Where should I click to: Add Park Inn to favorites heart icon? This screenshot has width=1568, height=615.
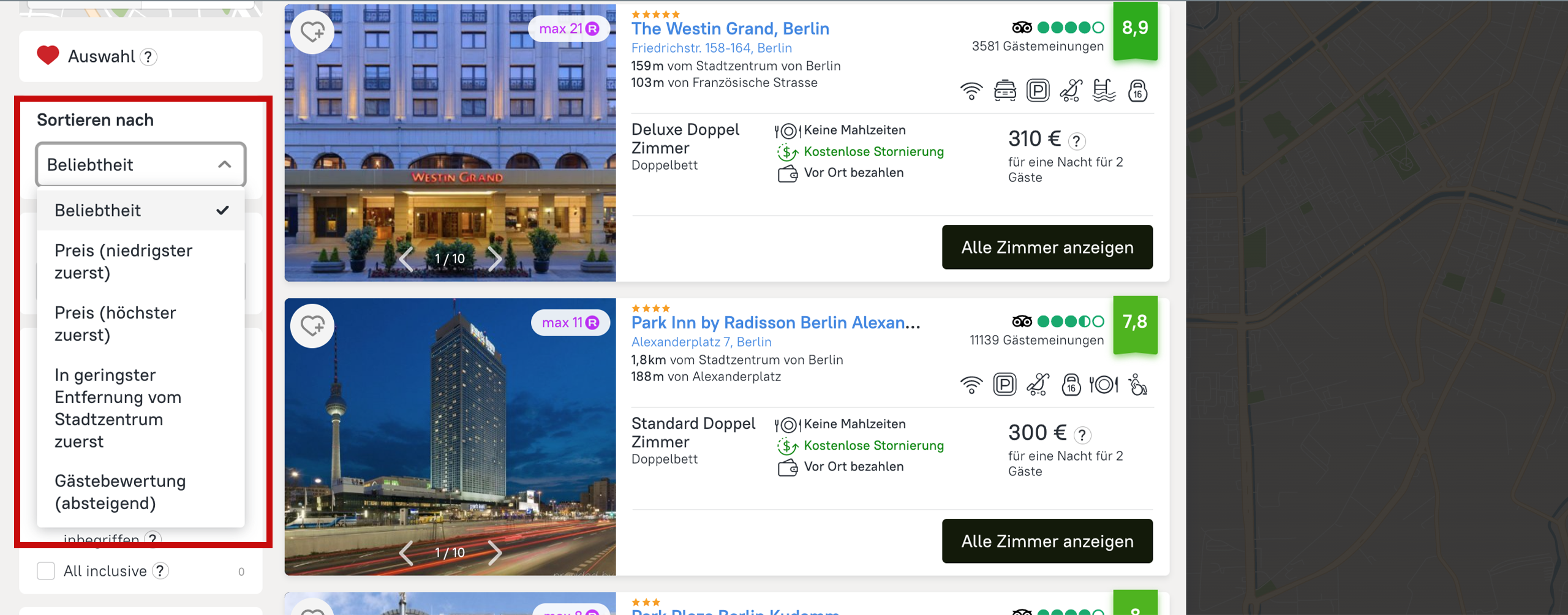pos(312,326)
